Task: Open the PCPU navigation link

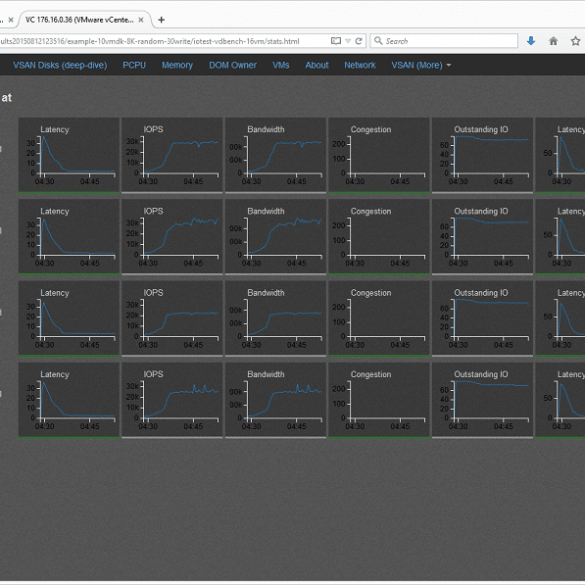Action: pos(134,65)
